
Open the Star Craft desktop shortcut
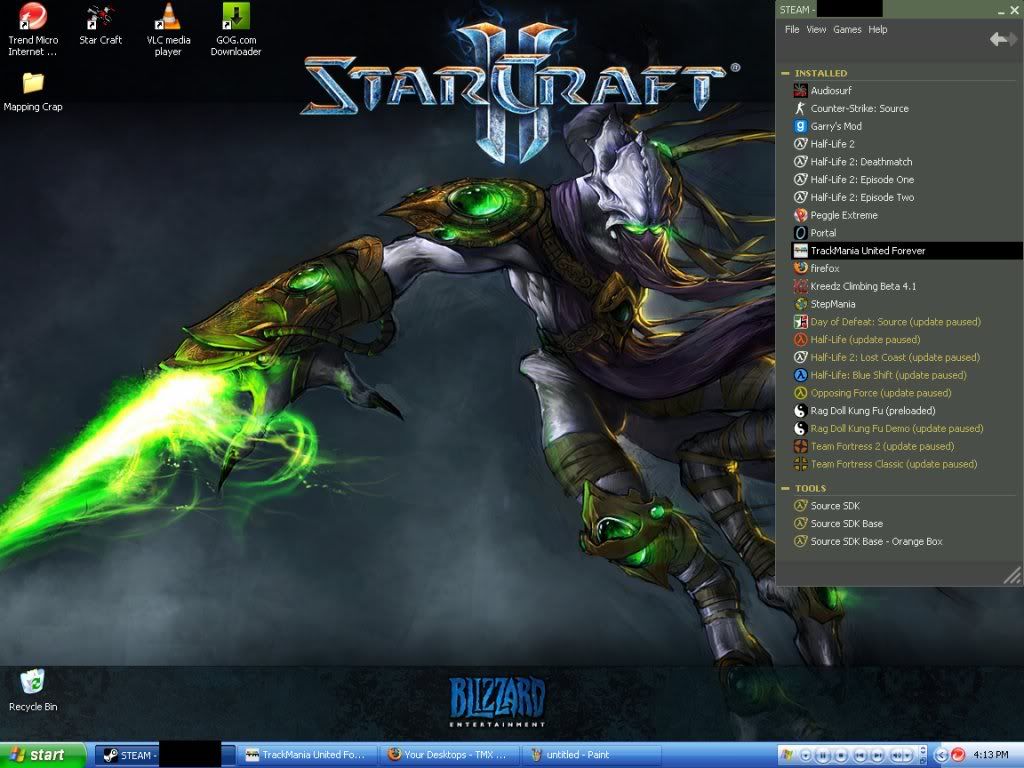click(100, 25)
